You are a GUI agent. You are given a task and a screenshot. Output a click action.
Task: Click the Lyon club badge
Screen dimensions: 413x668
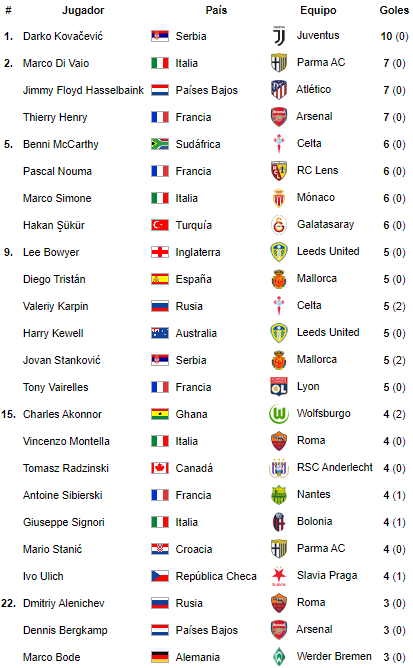[x=279, y=387]
